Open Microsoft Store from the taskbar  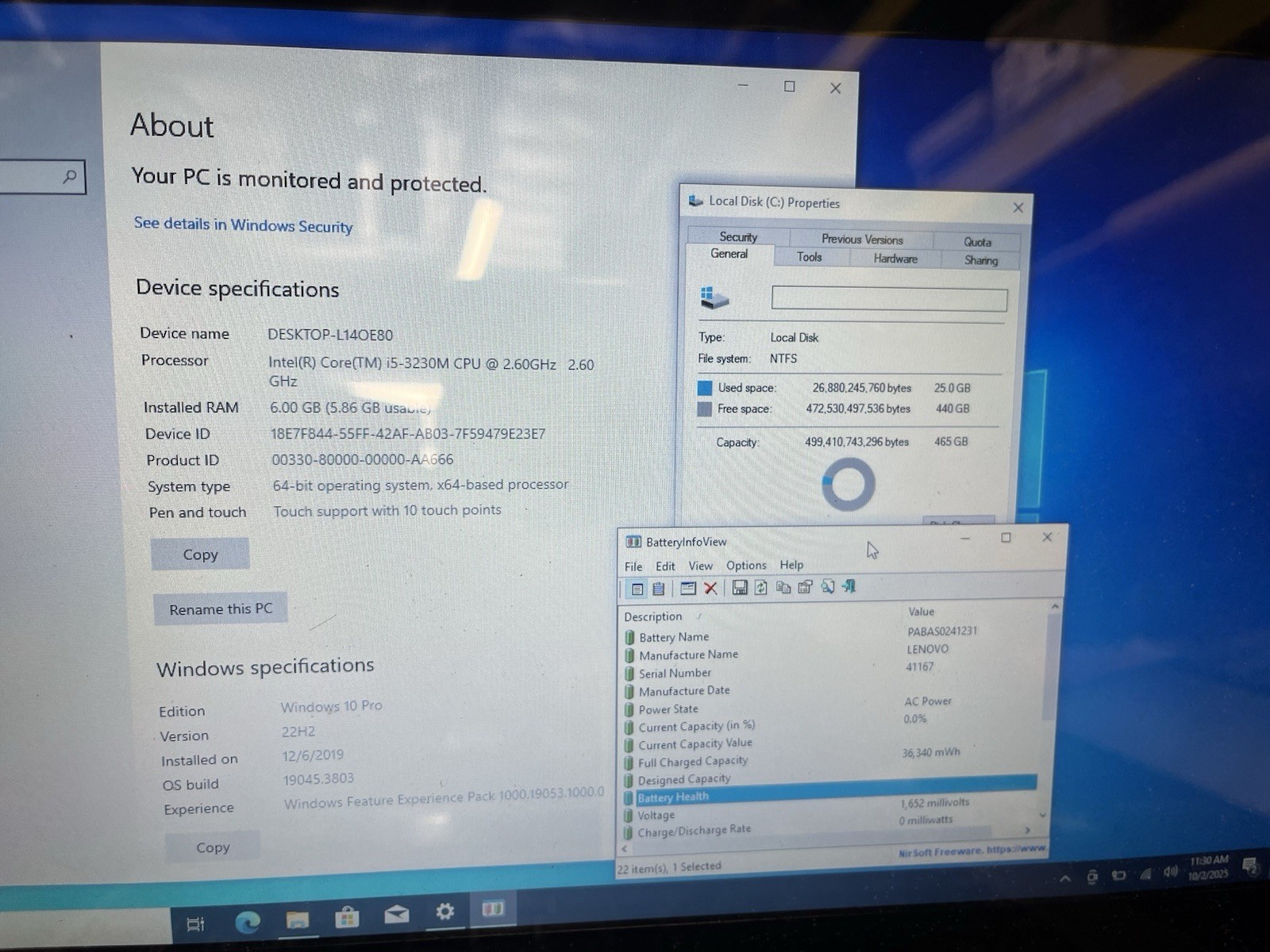(347, 917)
